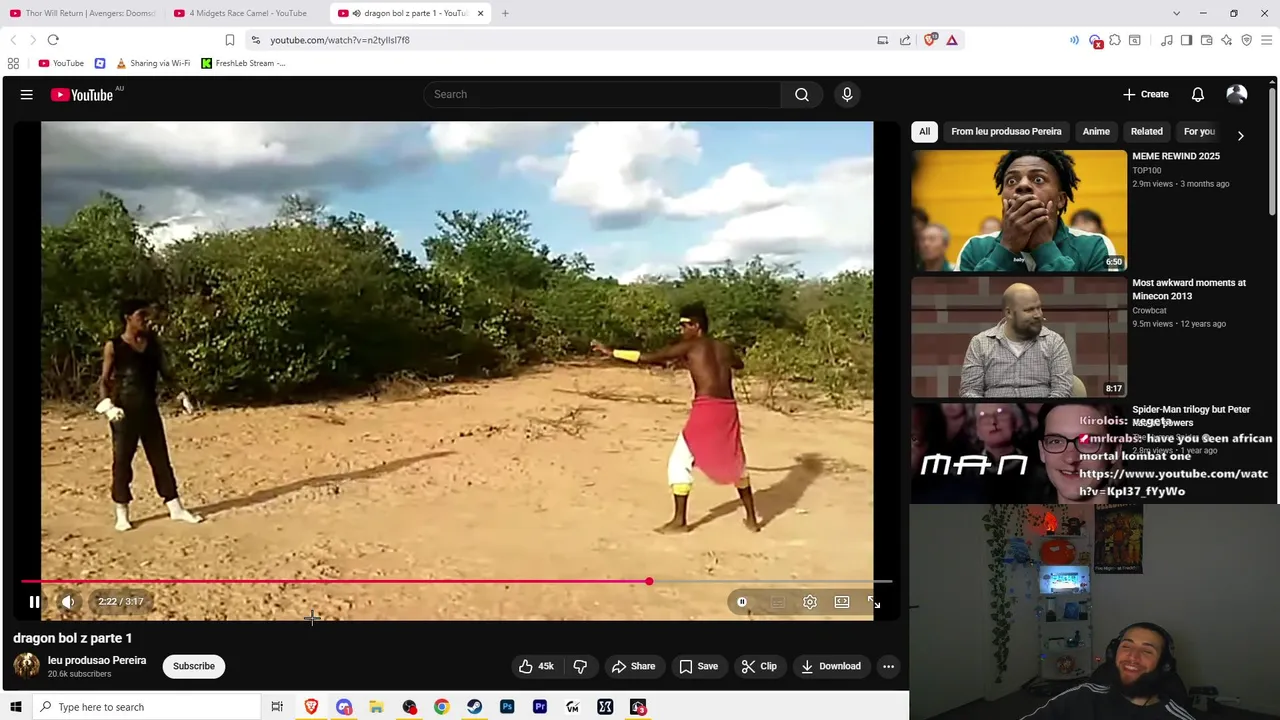Open Steam from the taskbar

pos(474,707)
